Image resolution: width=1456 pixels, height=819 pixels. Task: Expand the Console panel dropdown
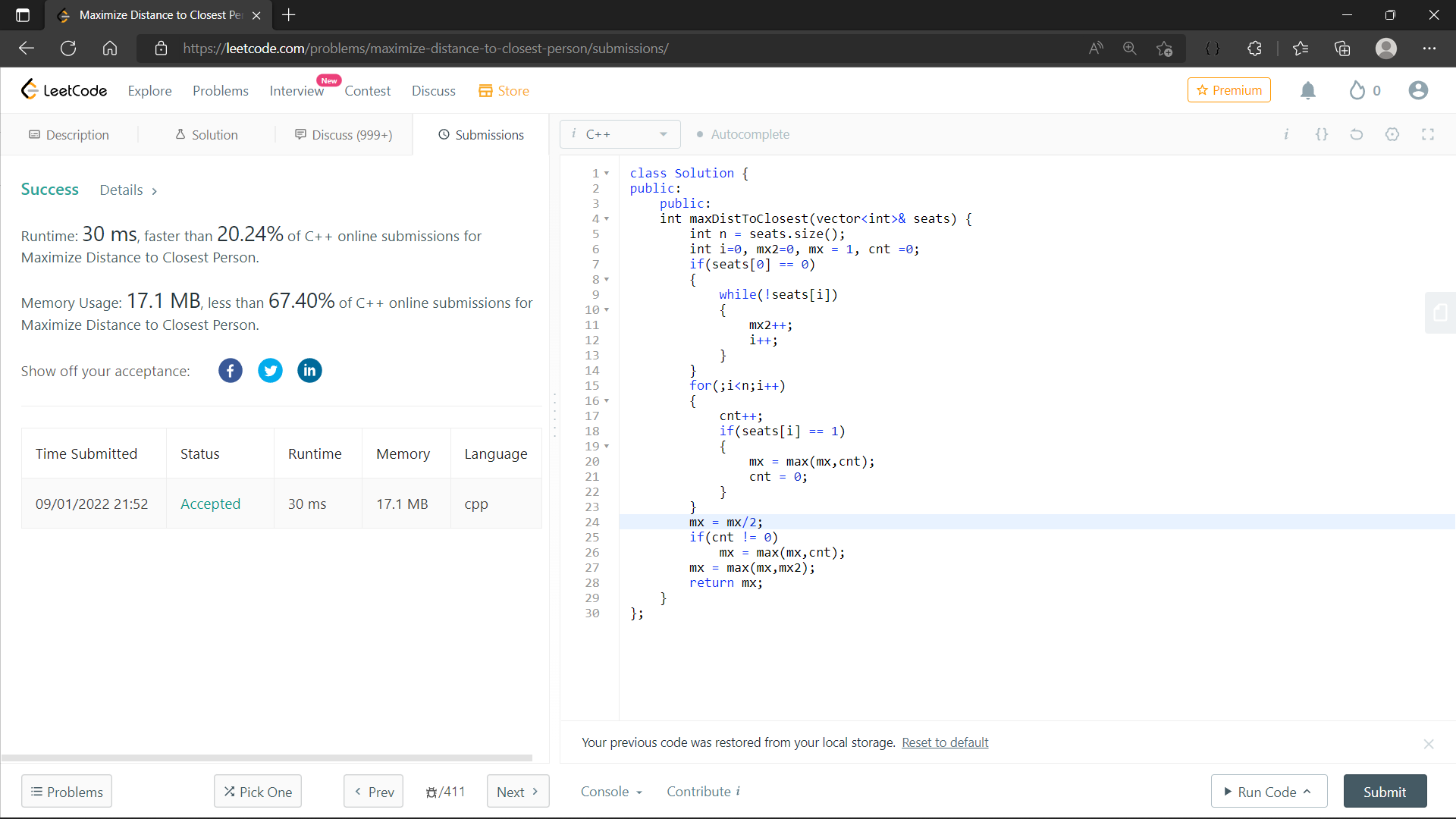(611, 792)
